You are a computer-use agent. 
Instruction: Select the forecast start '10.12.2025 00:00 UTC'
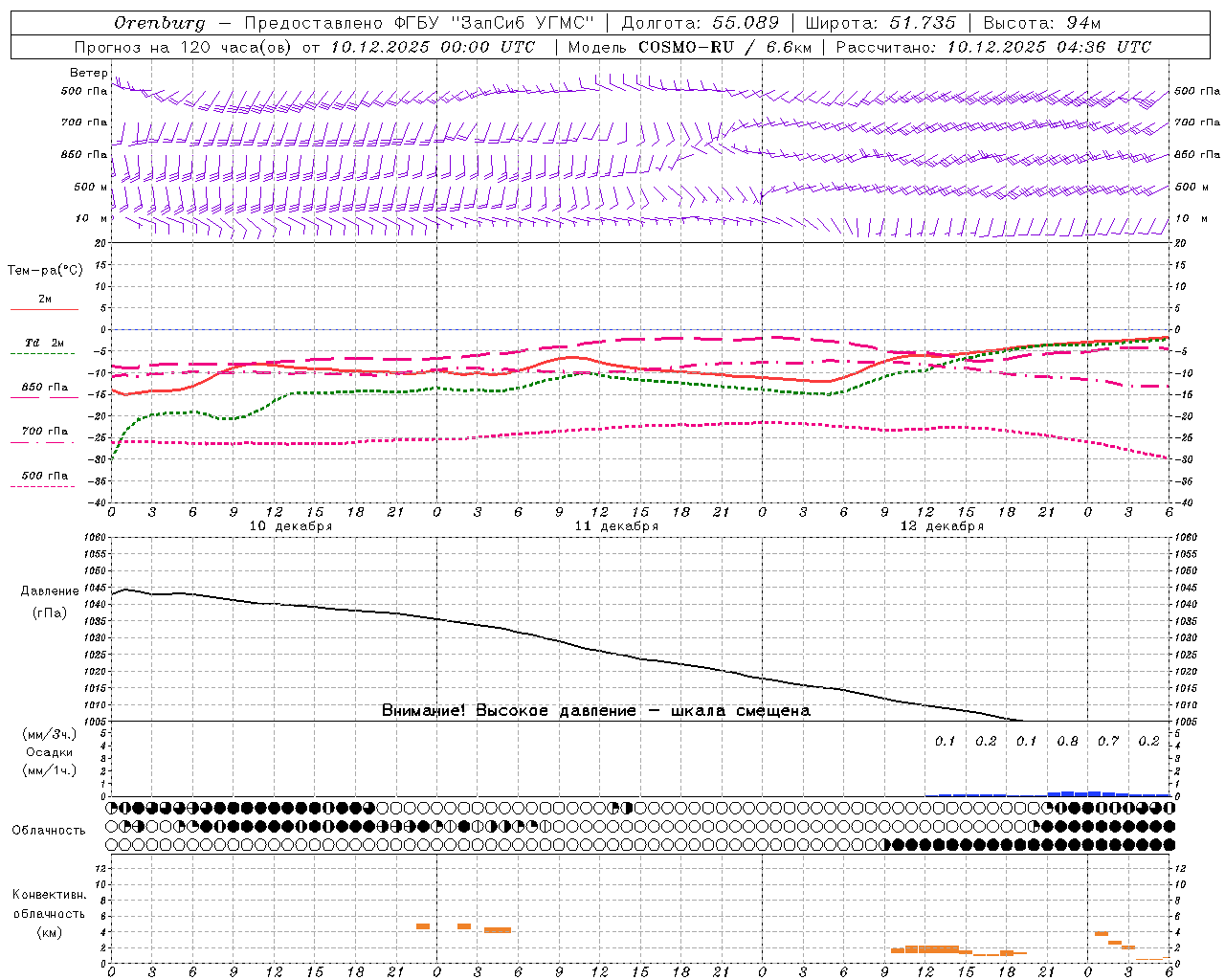tap(433, 47)
